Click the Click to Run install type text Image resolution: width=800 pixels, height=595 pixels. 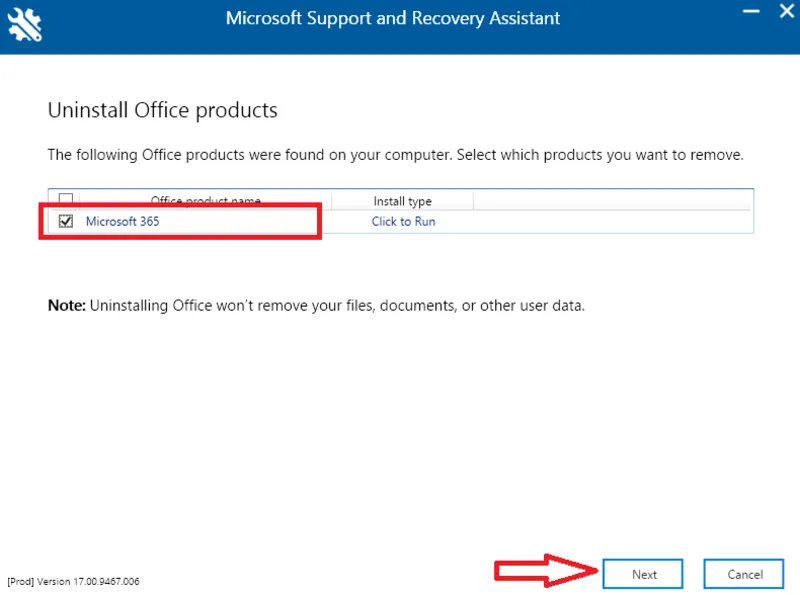pyautogui.click(x=403, y=221)
